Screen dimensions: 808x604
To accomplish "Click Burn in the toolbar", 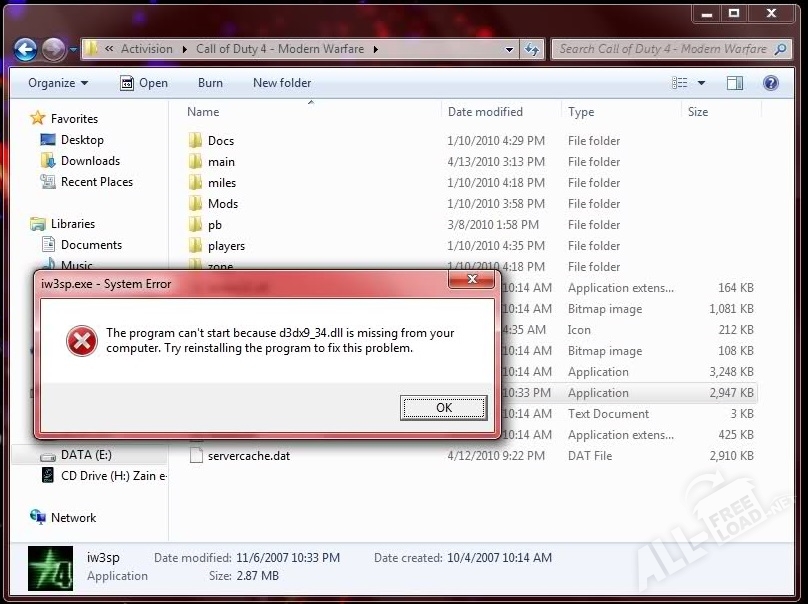I will coord(210,83).
